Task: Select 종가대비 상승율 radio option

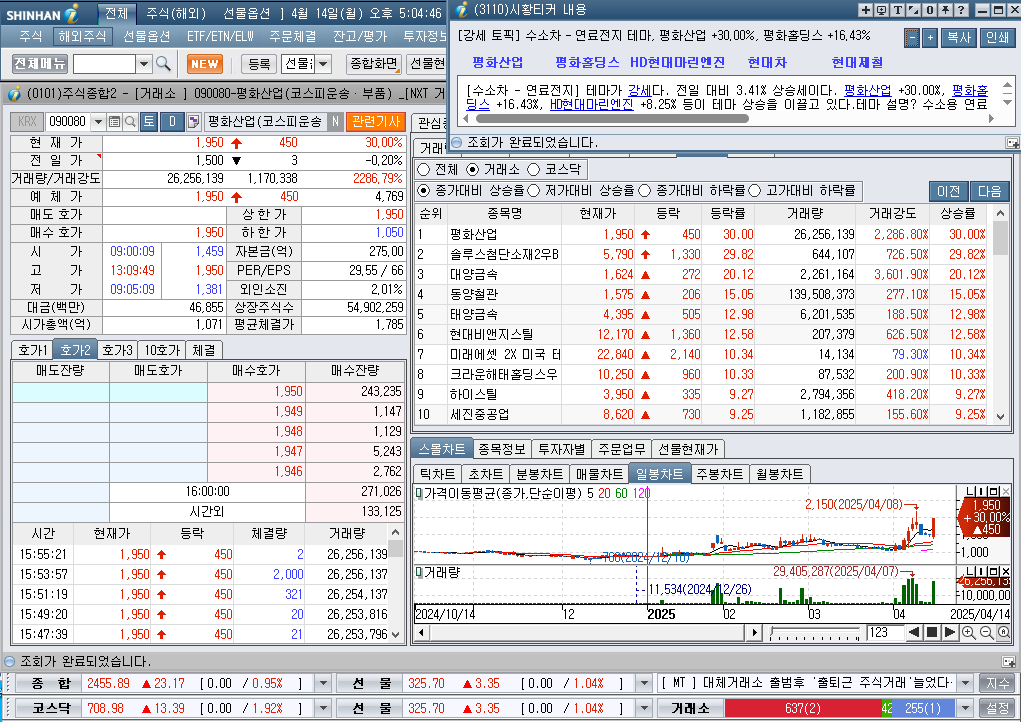Action: [x=424, y=191]
